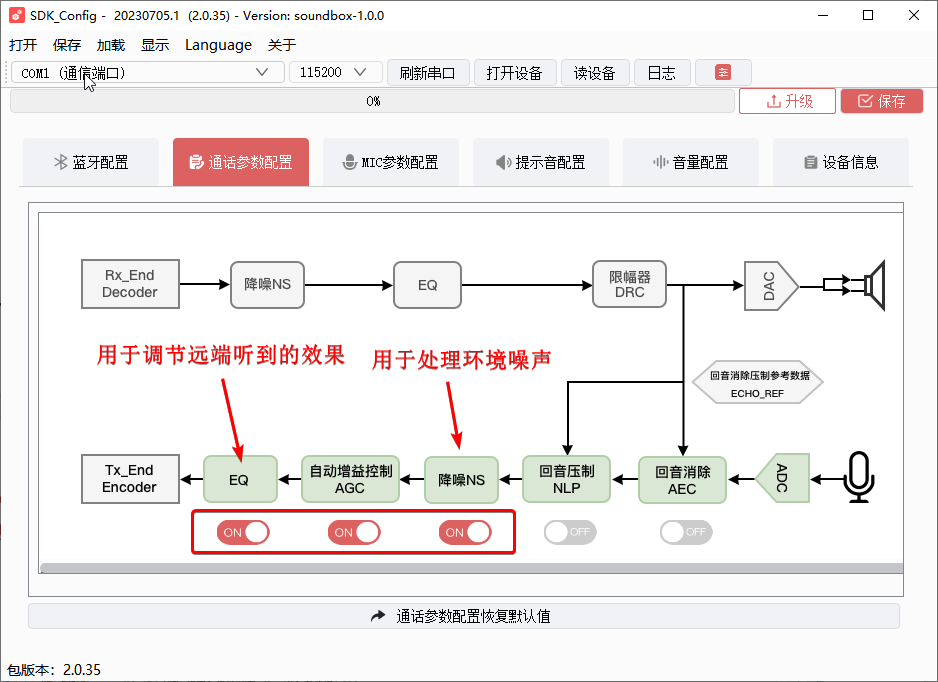Go to the 音量配置 tab
The height and width of the screenshot is (682, 938).
[x=691, y=162]
